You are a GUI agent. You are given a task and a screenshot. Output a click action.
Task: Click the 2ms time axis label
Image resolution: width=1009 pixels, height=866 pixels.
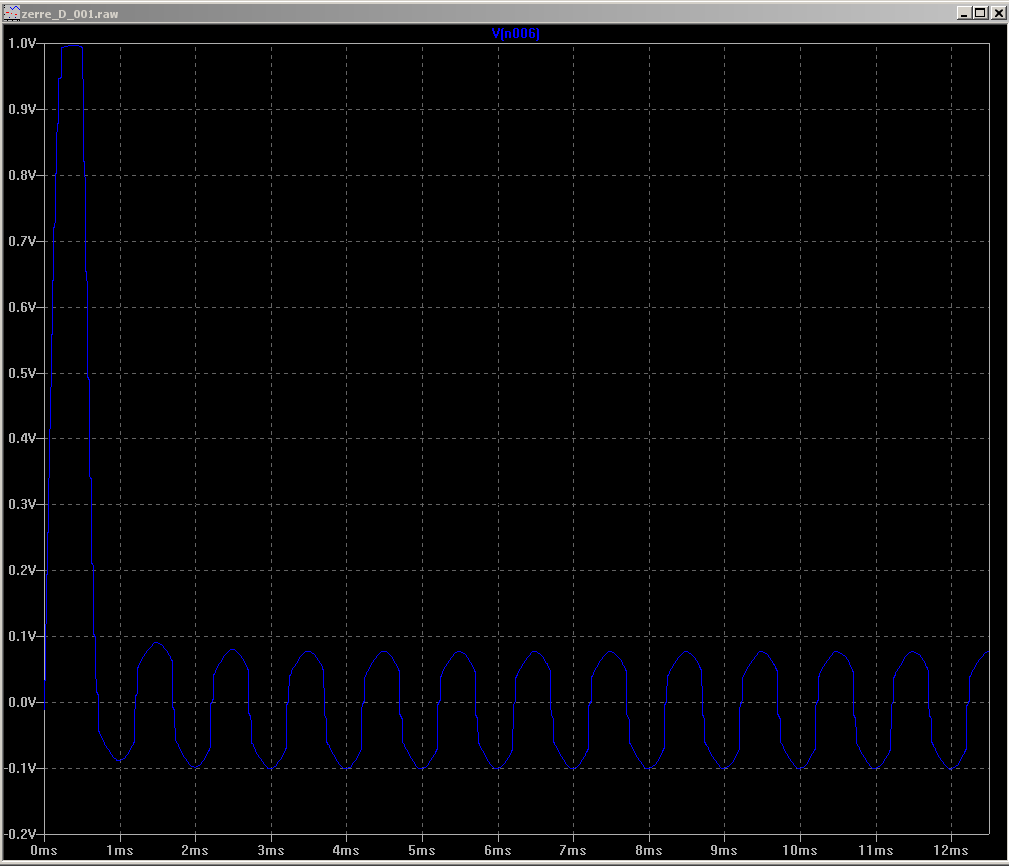195,851
